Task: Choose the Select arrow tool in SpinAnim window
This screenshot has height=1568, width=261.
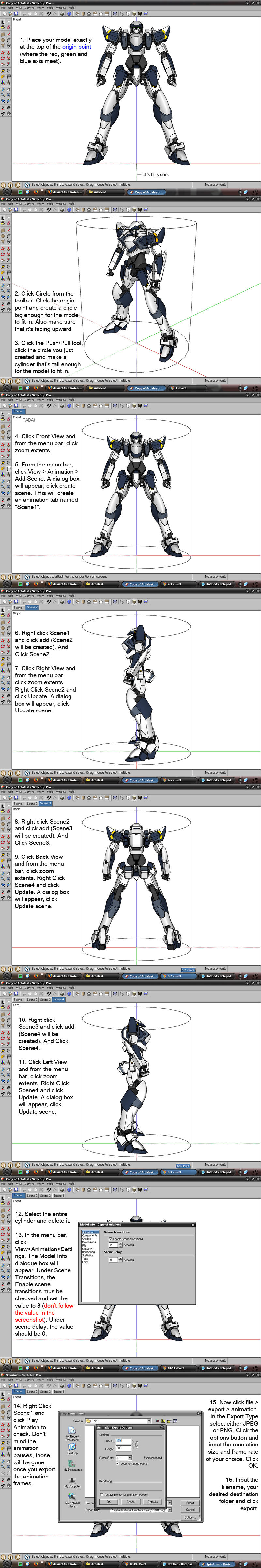Action: click(3, 1394)
